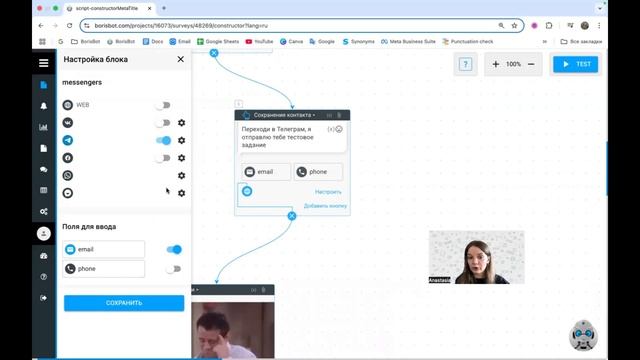The height and width of the screenshot is (360, 640).
Task: Click the phone button in contact block
Action: pos(318,172)
